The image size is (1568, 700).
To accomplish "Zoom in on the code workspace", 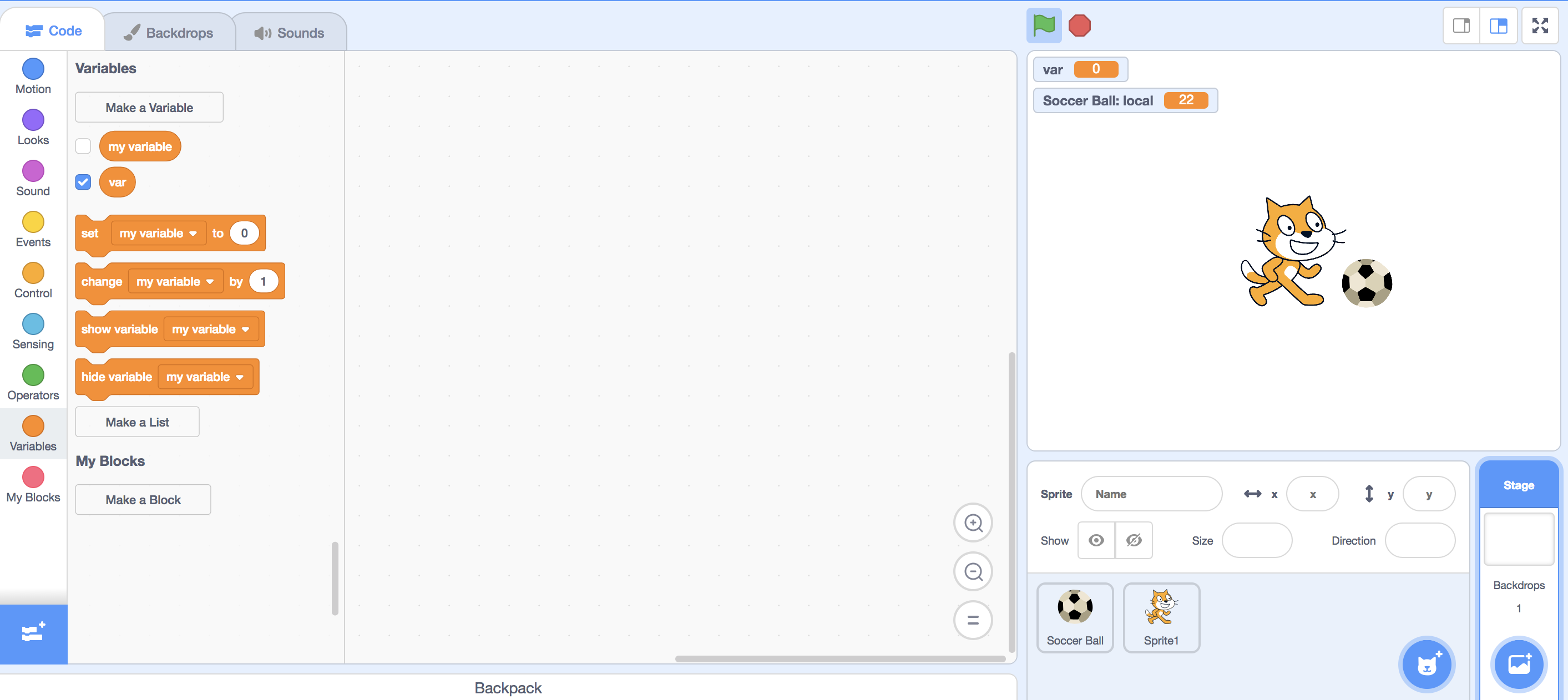I will coord(973,523).
